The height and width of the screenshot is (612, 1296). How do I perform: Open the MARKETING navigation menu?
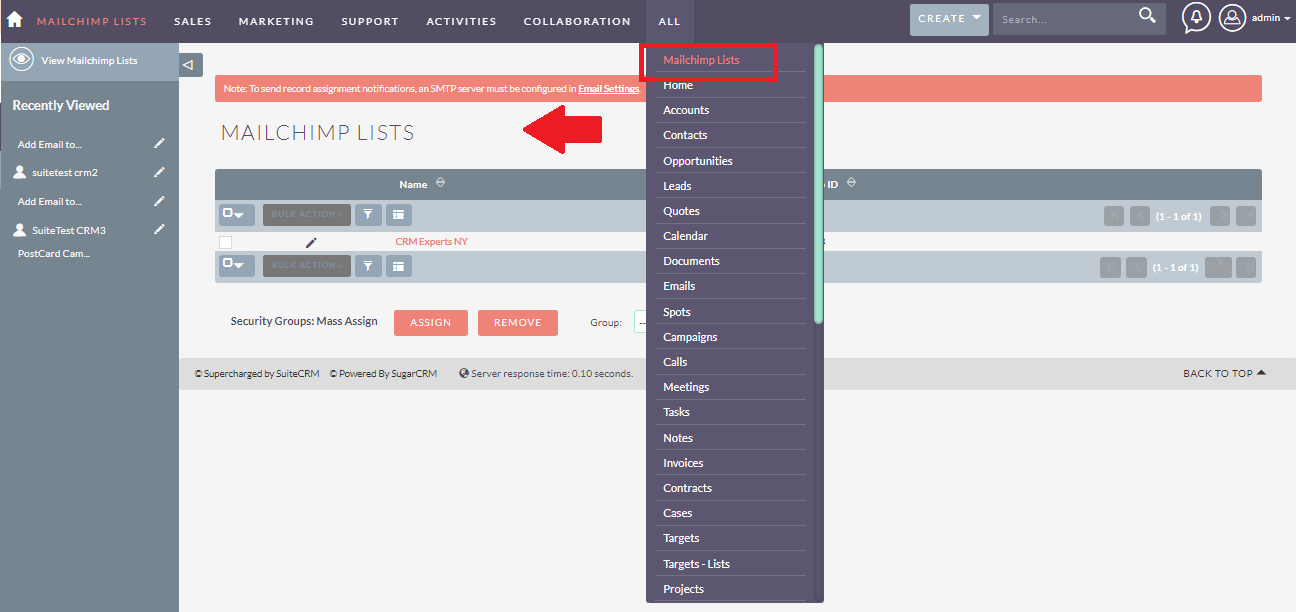(x=276, y=21)
